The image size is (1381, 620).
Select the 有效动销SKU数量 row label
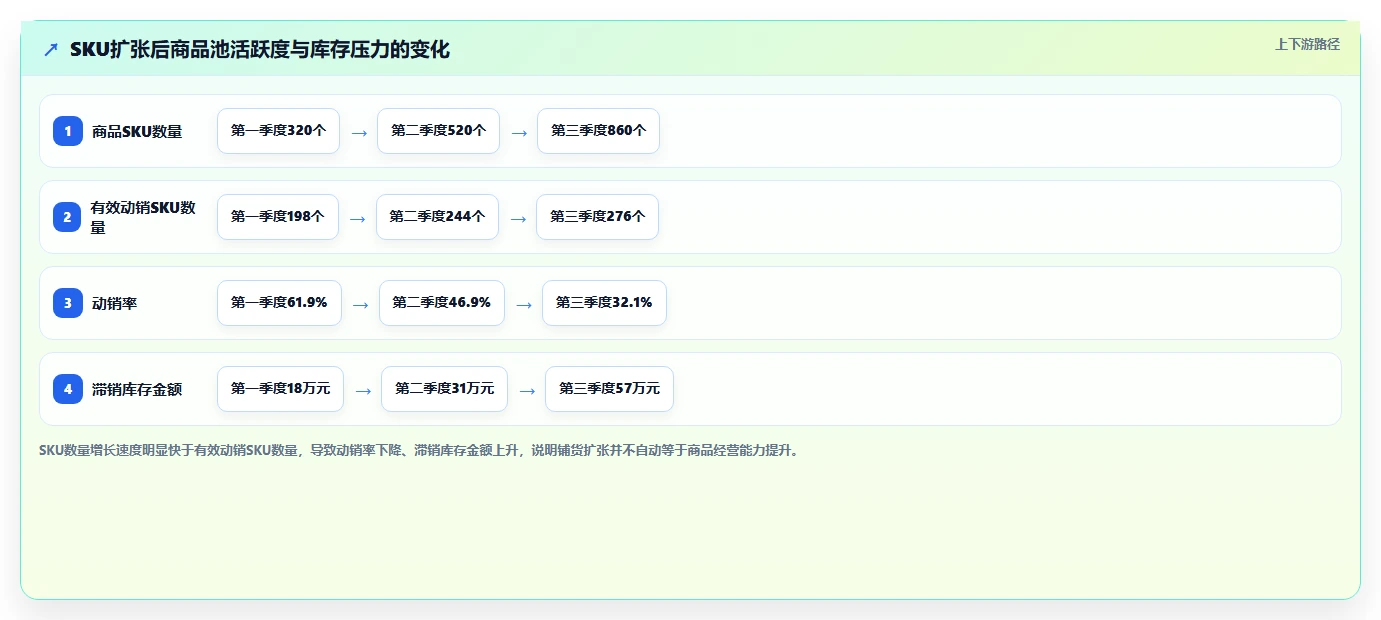coord(143,217)
